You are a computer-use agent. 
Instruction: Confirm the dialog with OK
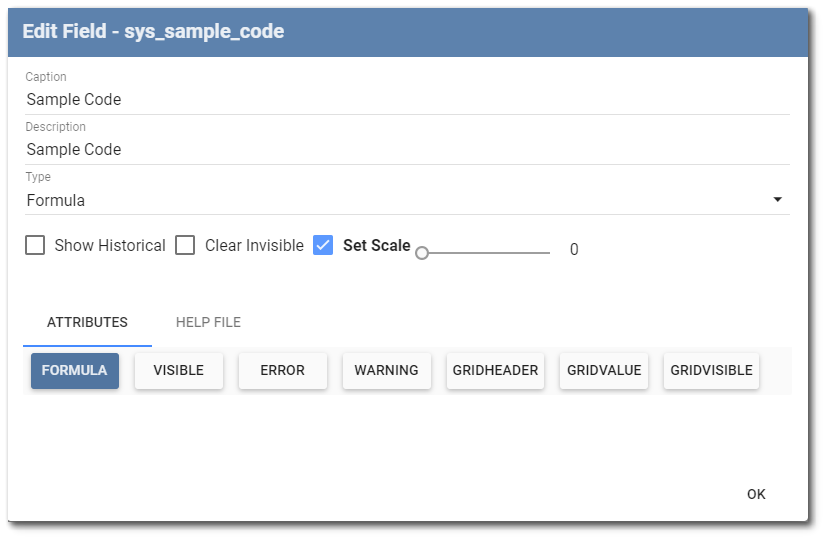click(x=756, y=494)
